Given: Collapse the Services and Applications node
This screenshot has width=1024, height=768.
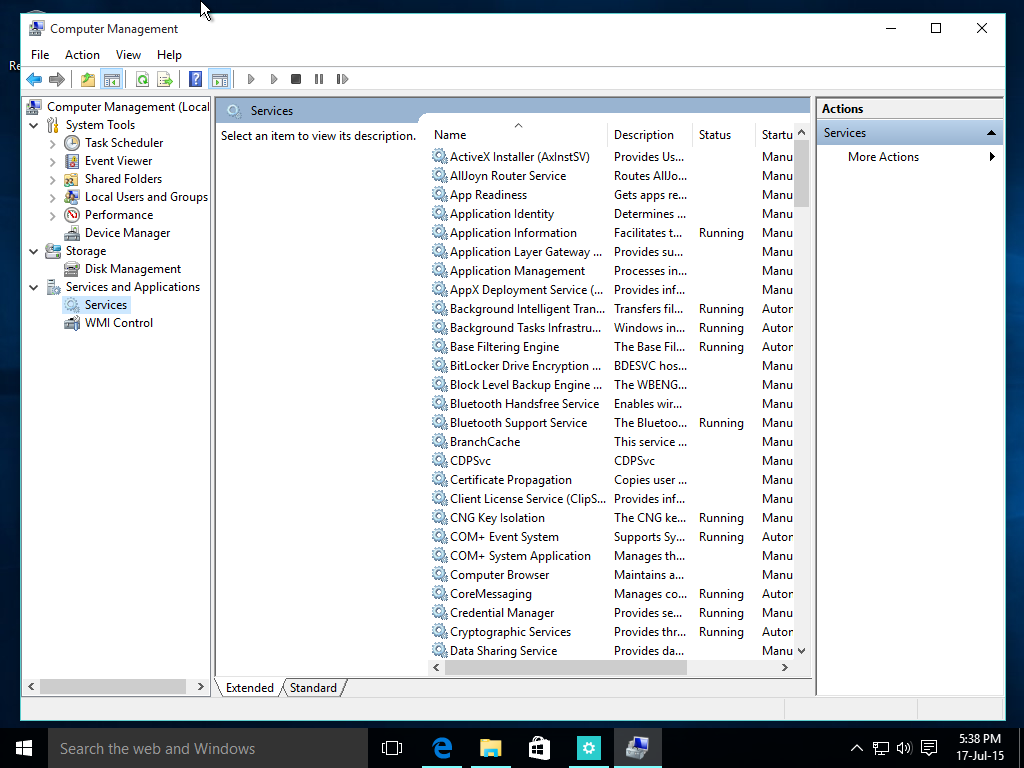Looking at the screenshot, I should (x=34, y=287).
